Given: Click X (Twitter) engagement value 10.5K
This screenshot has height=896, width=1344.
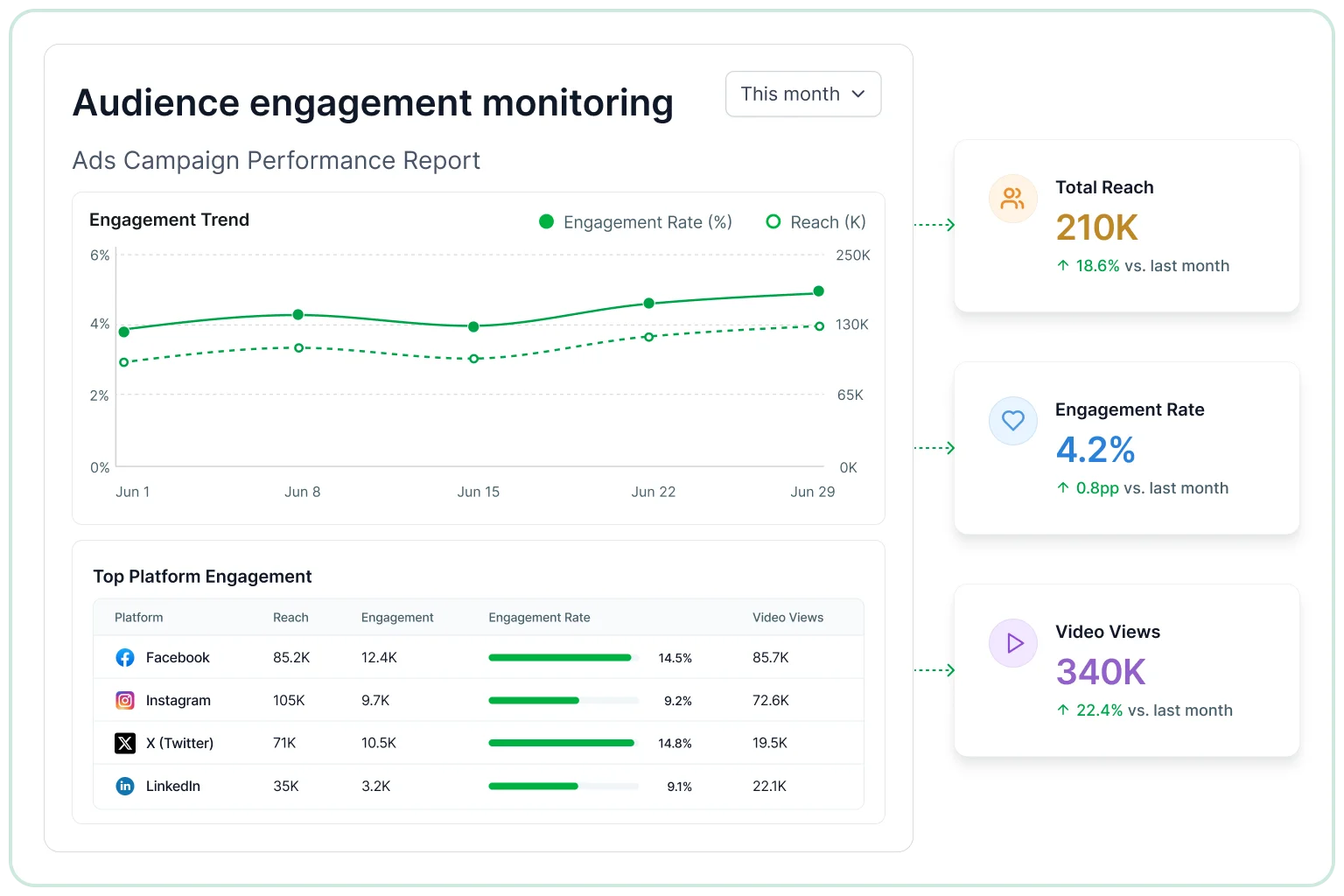Looking at the screenshot, I should pos(379,743).
